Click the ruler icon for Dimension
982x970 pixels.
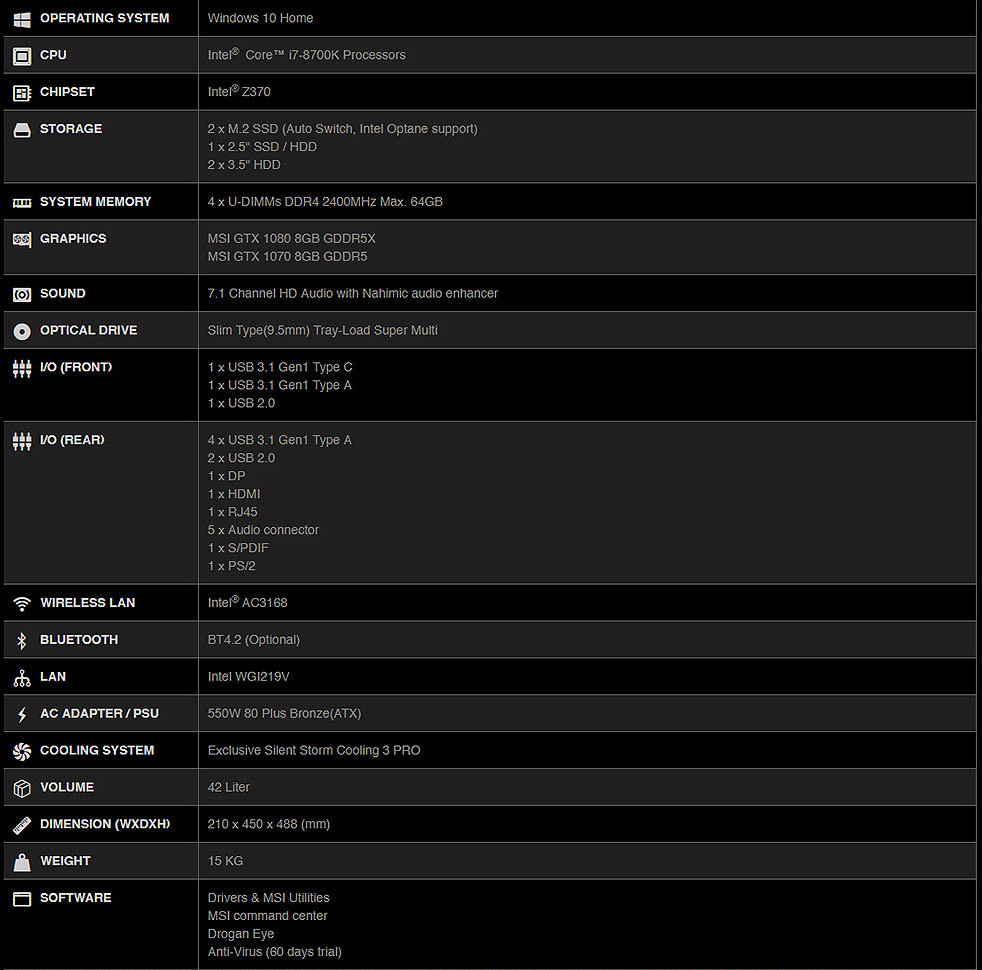click(22, 825)
